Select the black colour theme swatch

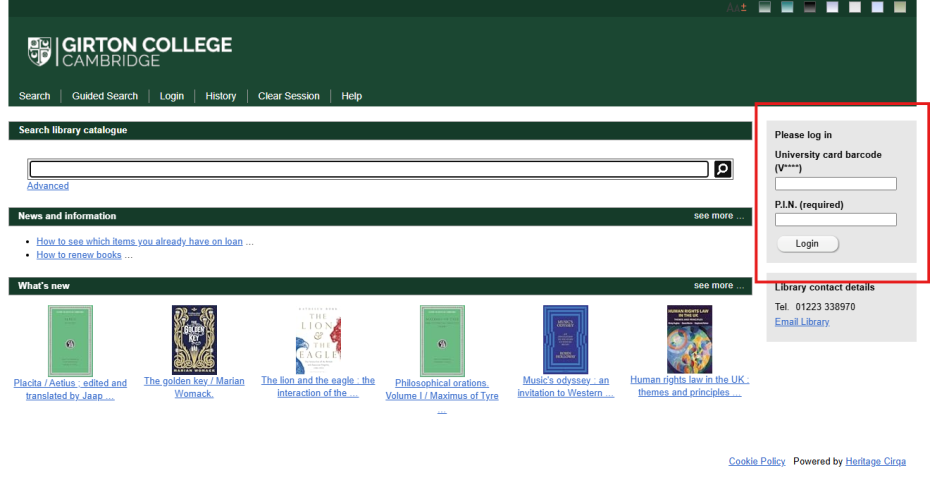[x=809, y=7]
